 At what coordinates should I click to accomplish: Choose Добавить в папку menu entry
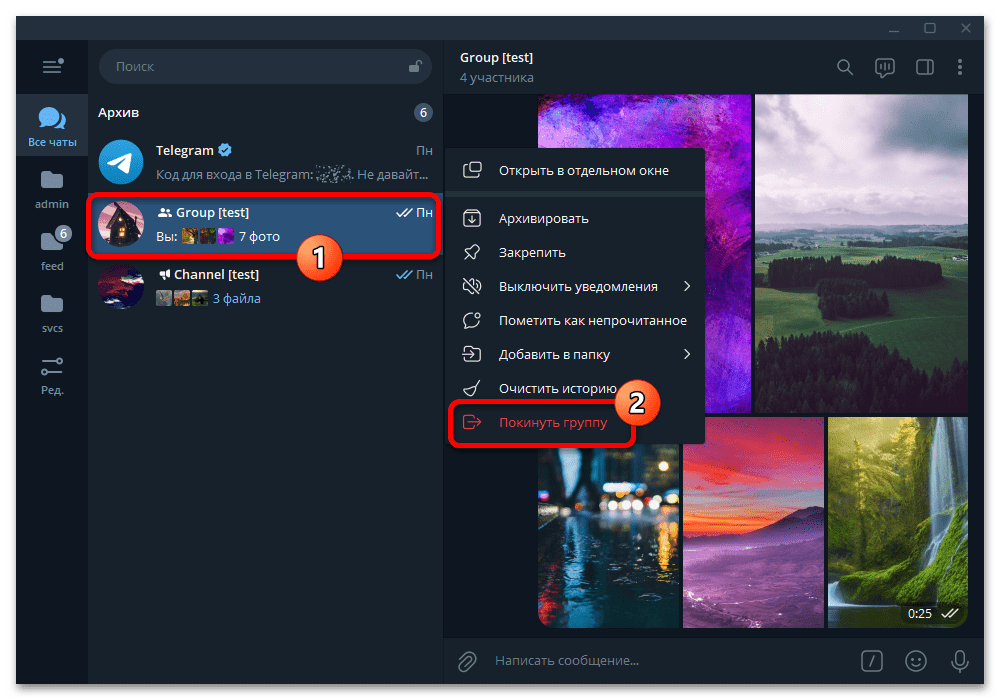click(575, 354)
